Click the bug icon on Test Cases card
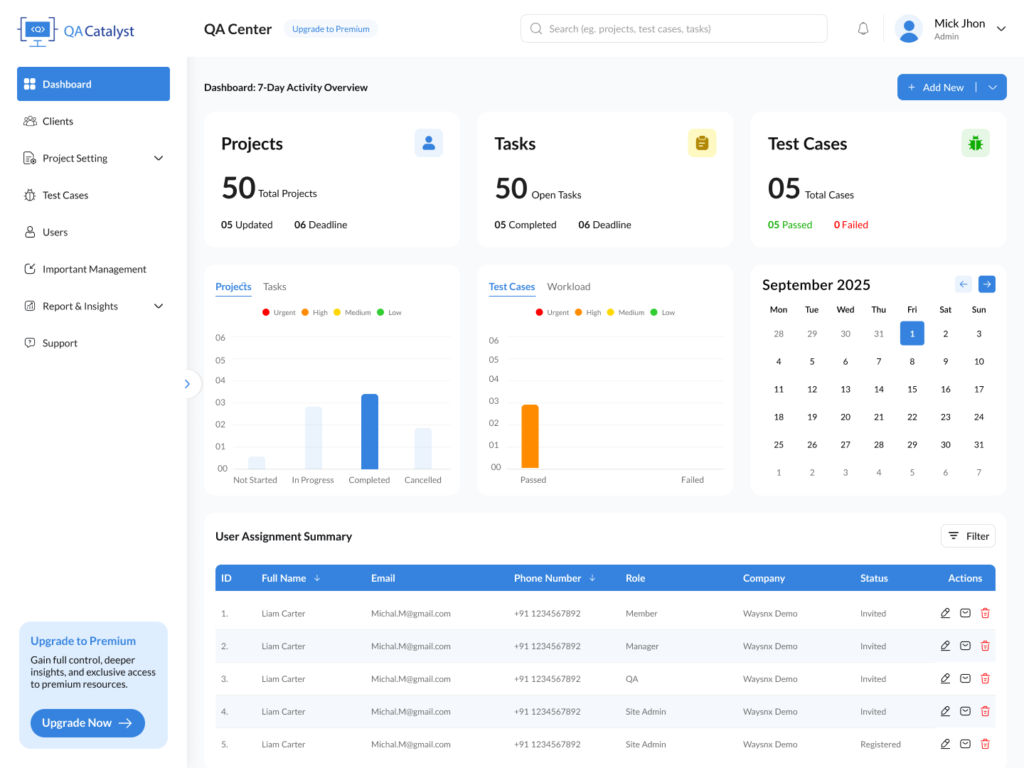Image resolution: width=1024 pixels, height=768 pixels. click(x=975, y=143)
